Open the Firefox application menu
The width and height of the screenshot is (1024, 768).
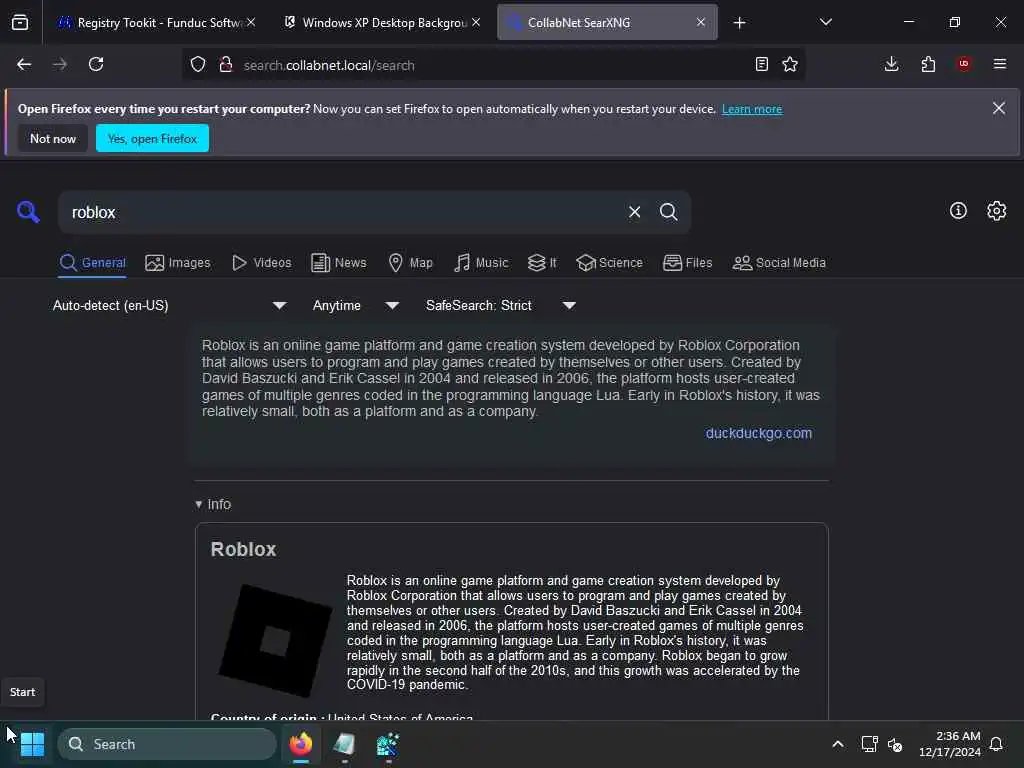tap(1000, 64)
